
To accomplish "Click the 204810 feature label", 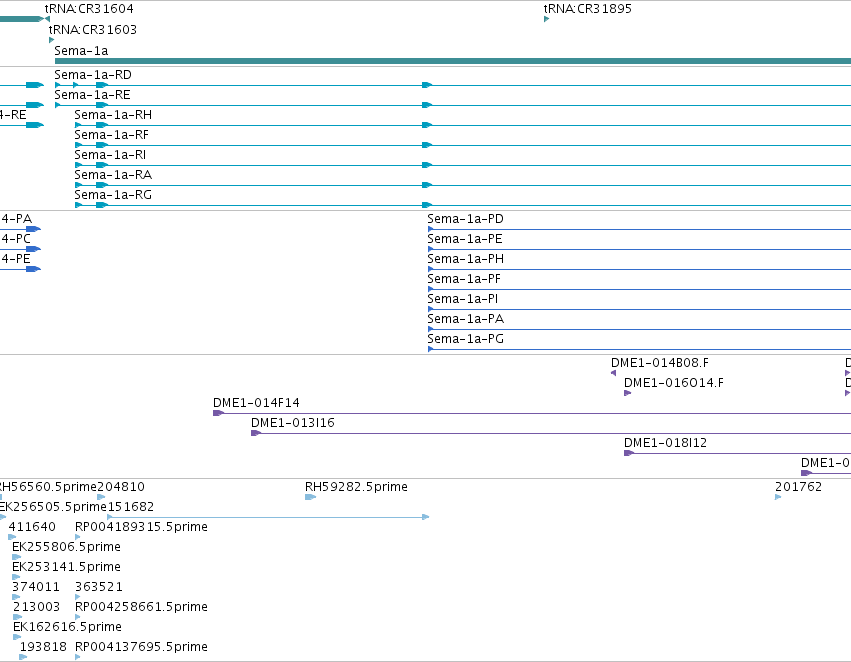I will click(121, 487).
